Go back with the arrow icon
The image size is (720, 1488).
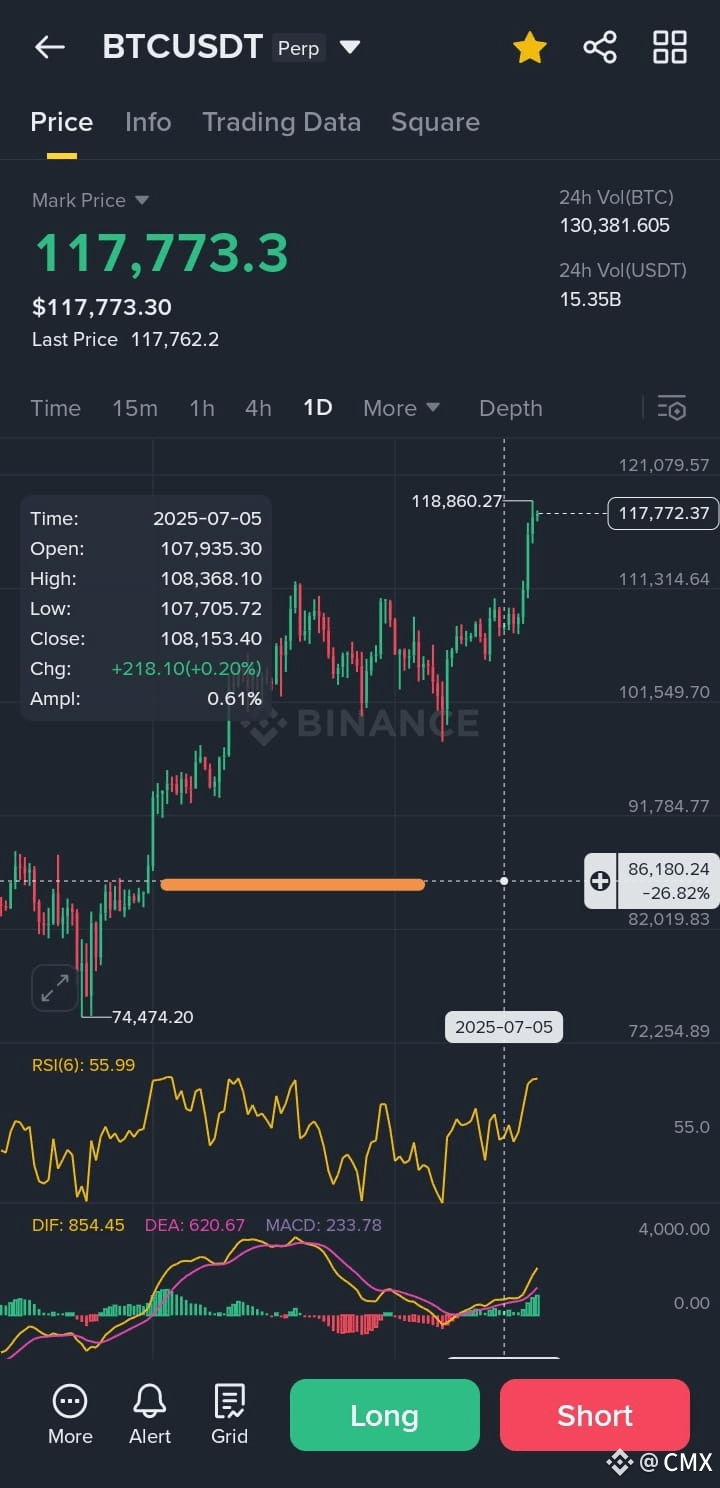tap(49, 47)
